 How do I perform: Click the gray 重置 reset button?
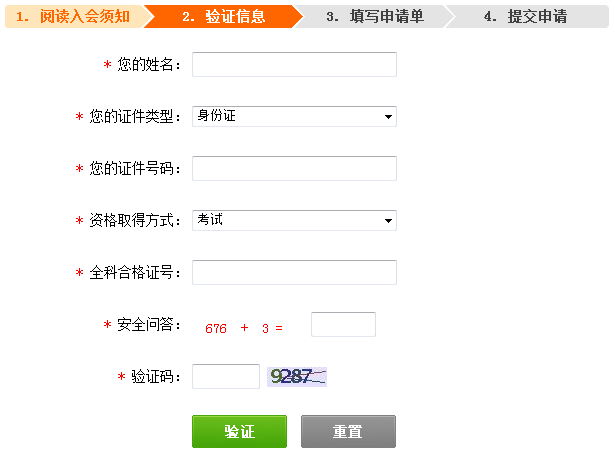(x=348, y=431)
